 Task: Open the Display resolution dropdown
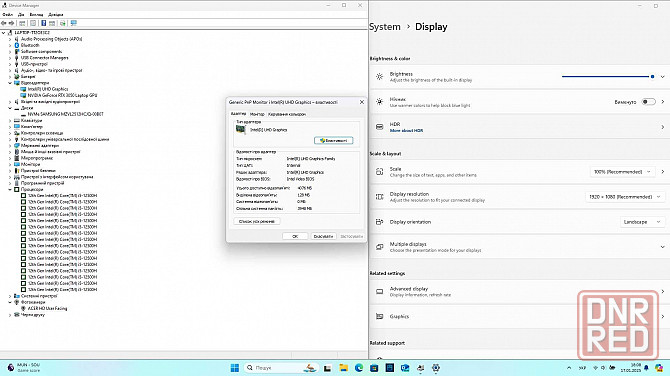pyautogui.click(x=624, y=197)
